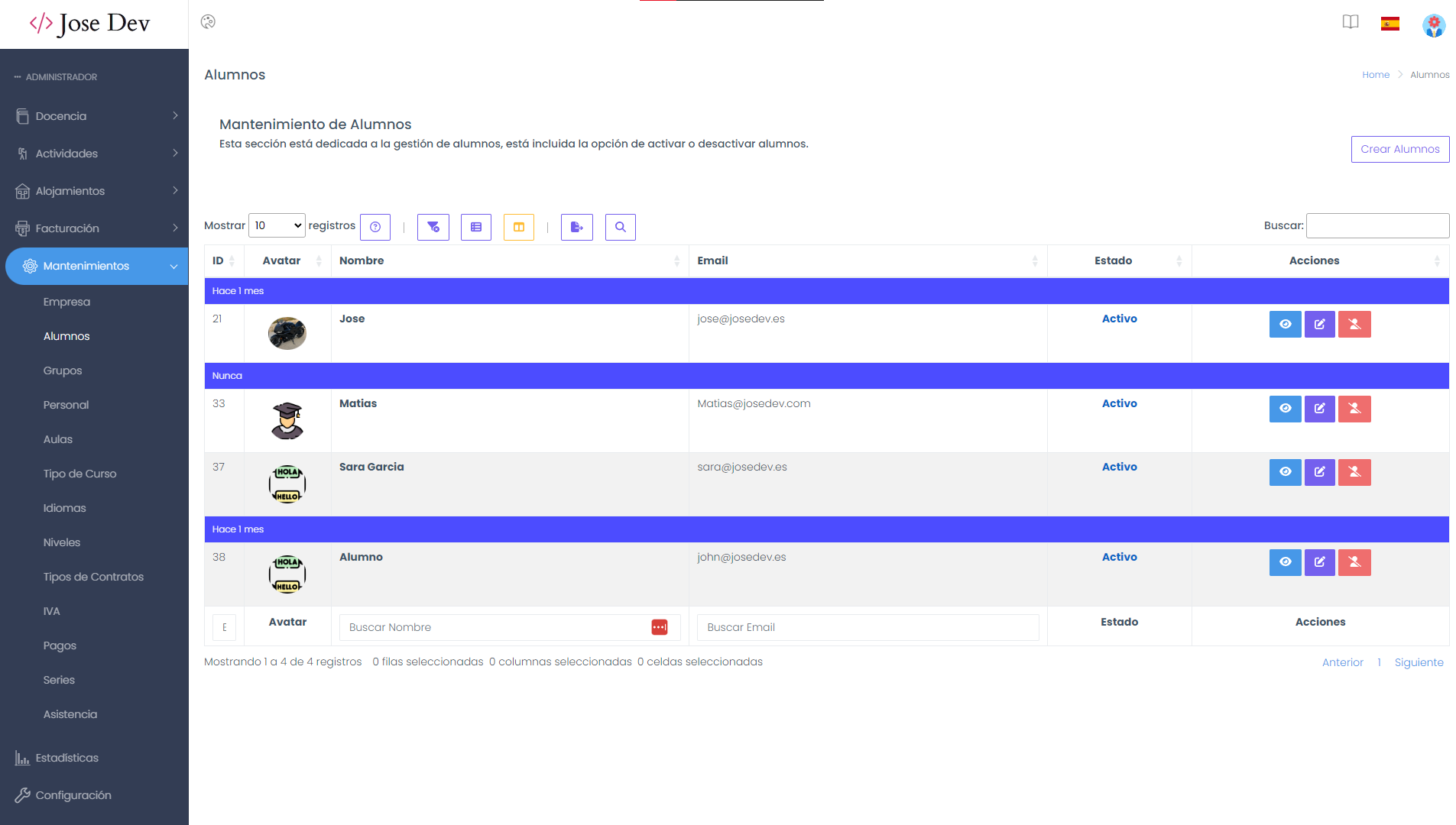Image resolution: width=1456 pixels, height=825 pixels.
Task: Focus the Buscar Email filter field
Action: (x=867, y=627)
